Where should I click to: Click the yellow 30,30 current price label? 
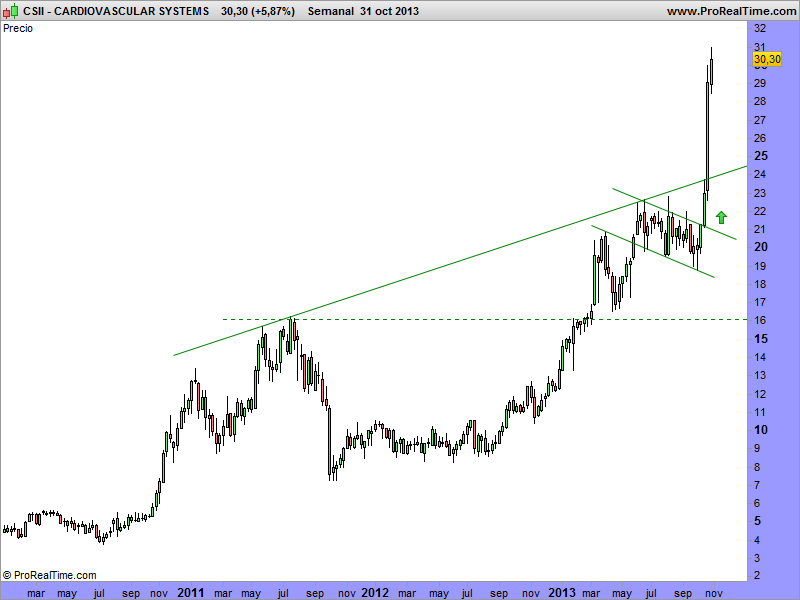pyautogui.click(x=767, y=59)
